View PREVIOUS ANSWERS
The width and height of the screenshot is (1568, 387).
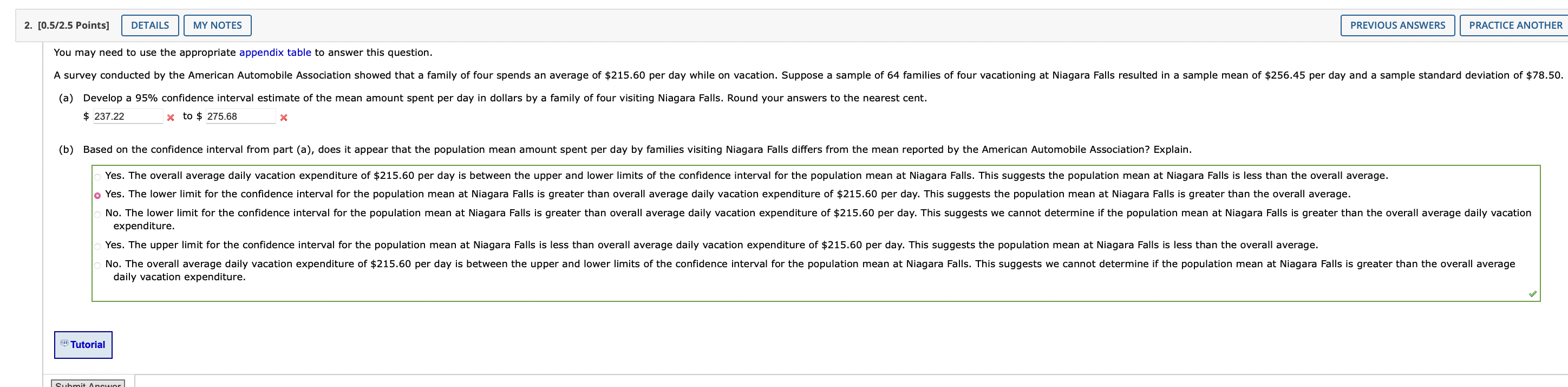tap(1398, 25)
